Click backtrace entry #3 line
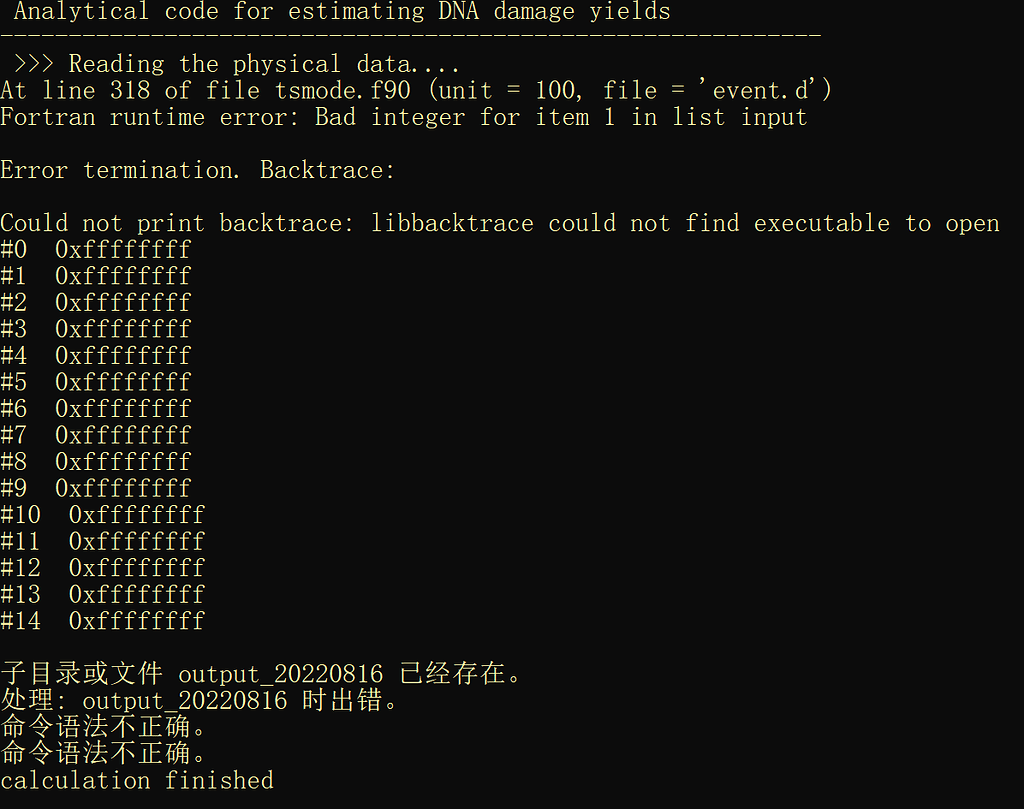The image size is (1024, 809). pyautogui.click(x=96, y=329)
